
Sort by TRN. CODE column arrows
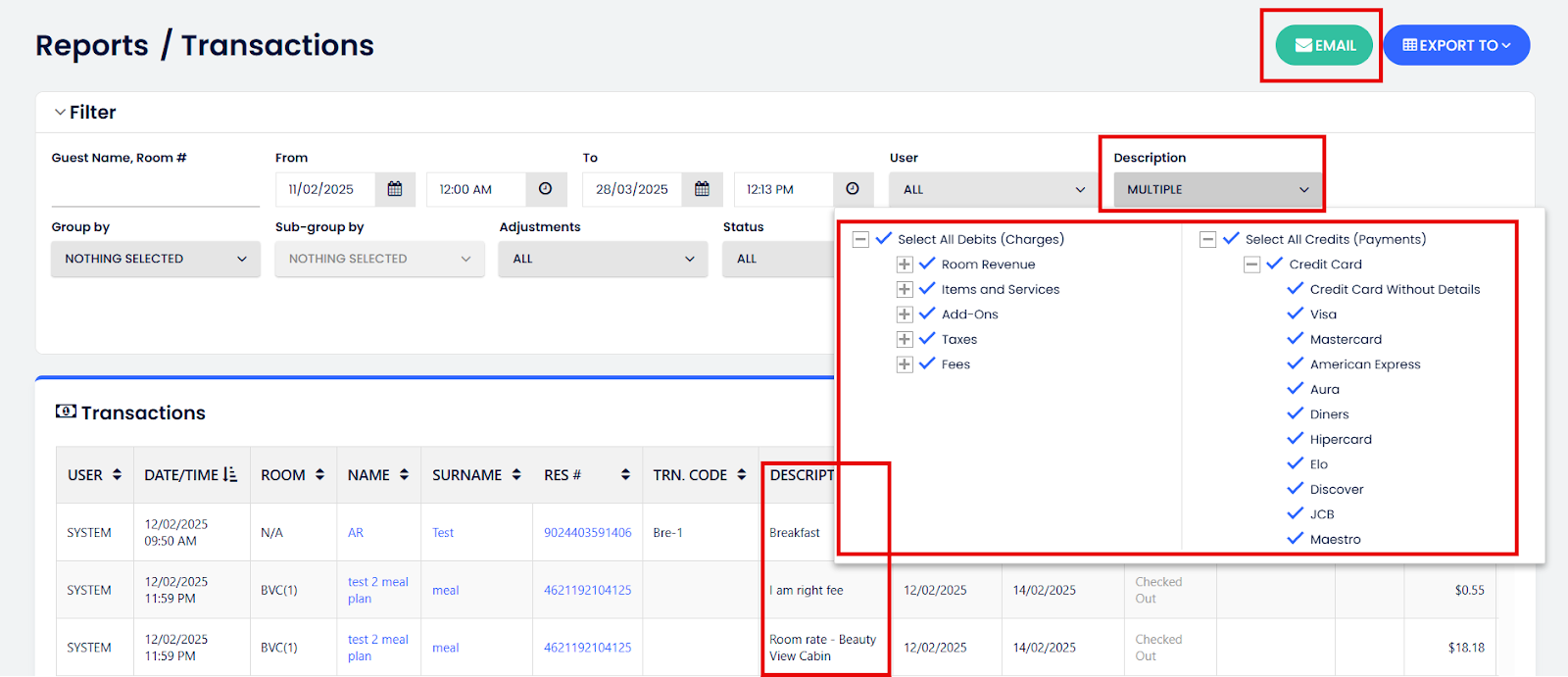[x=742, y=475]
